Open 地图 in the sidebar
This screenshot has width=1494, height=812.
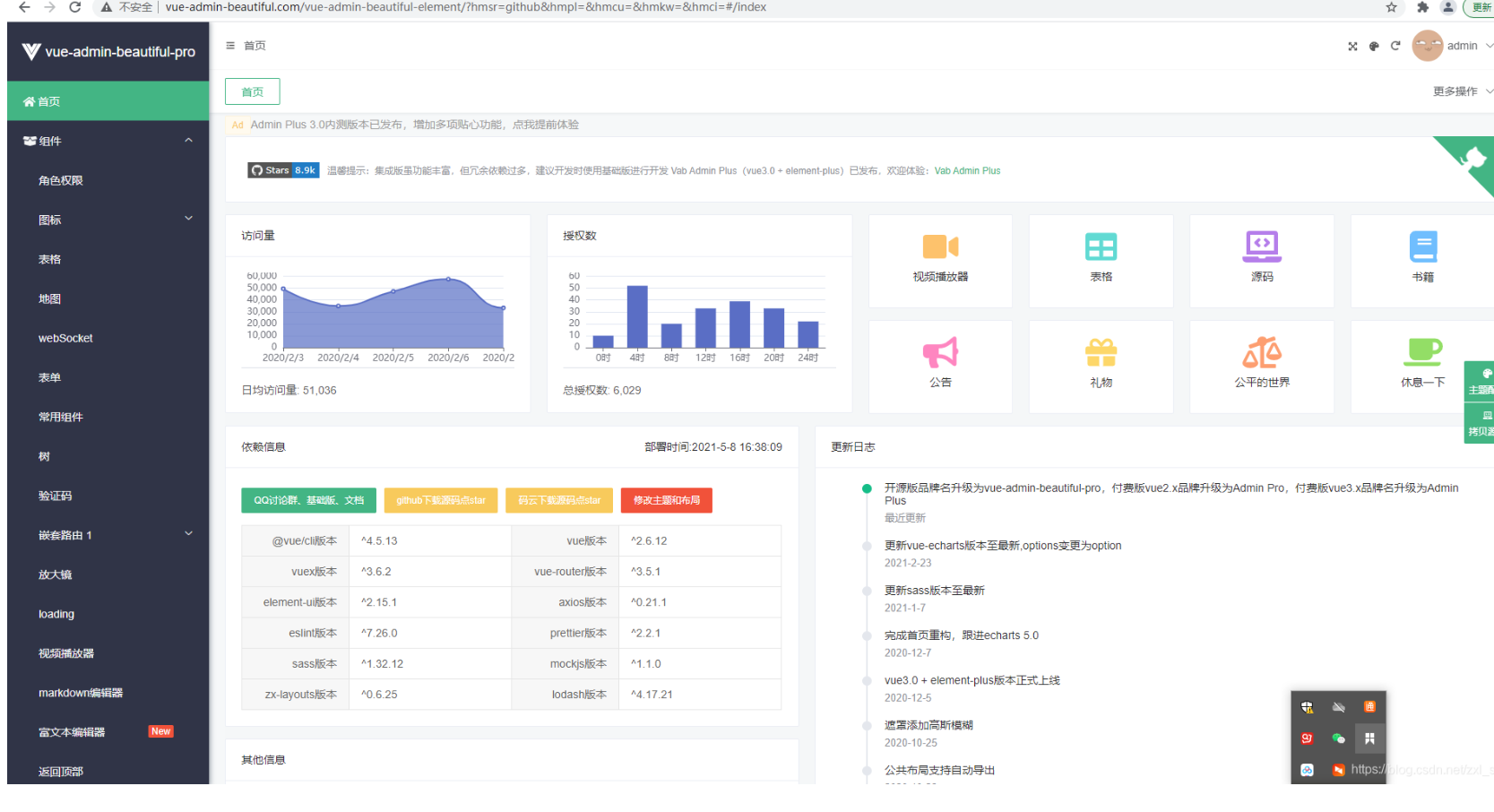(108, 298)
